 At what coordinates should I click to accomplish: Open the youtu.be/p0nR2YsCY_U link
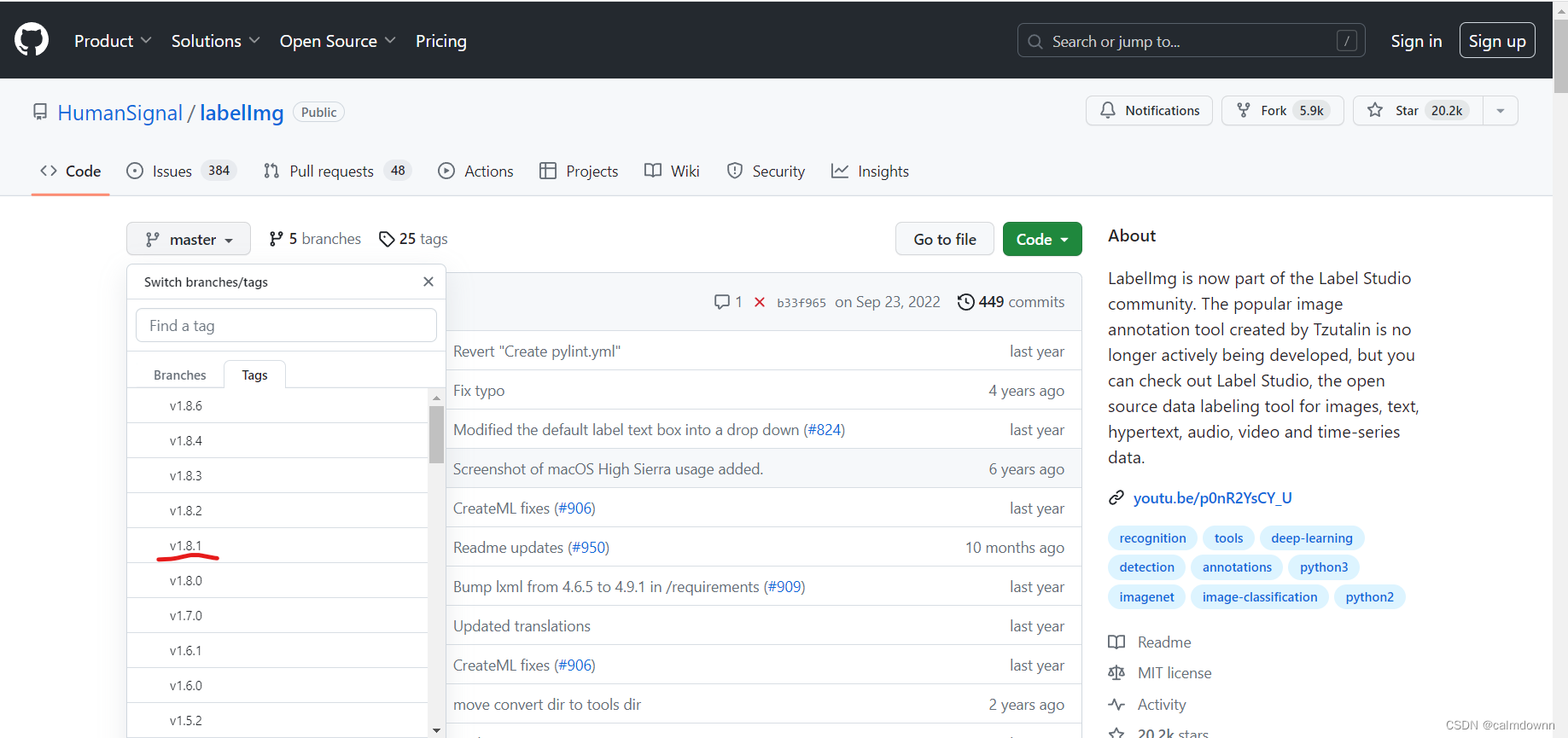coord(1212,497)
